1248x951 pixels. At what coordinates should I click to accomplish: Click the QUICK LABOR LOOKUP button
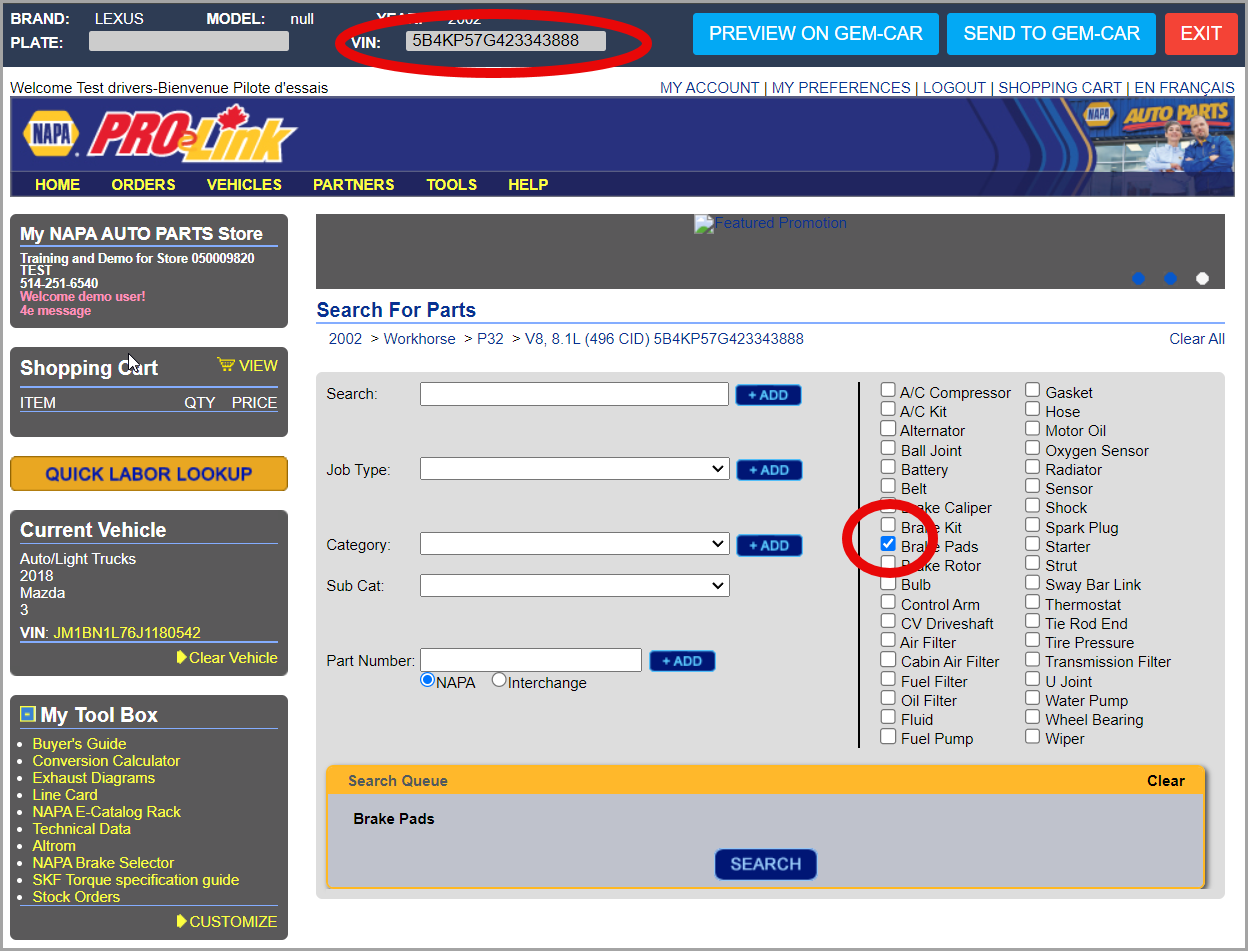pos(149,474)
